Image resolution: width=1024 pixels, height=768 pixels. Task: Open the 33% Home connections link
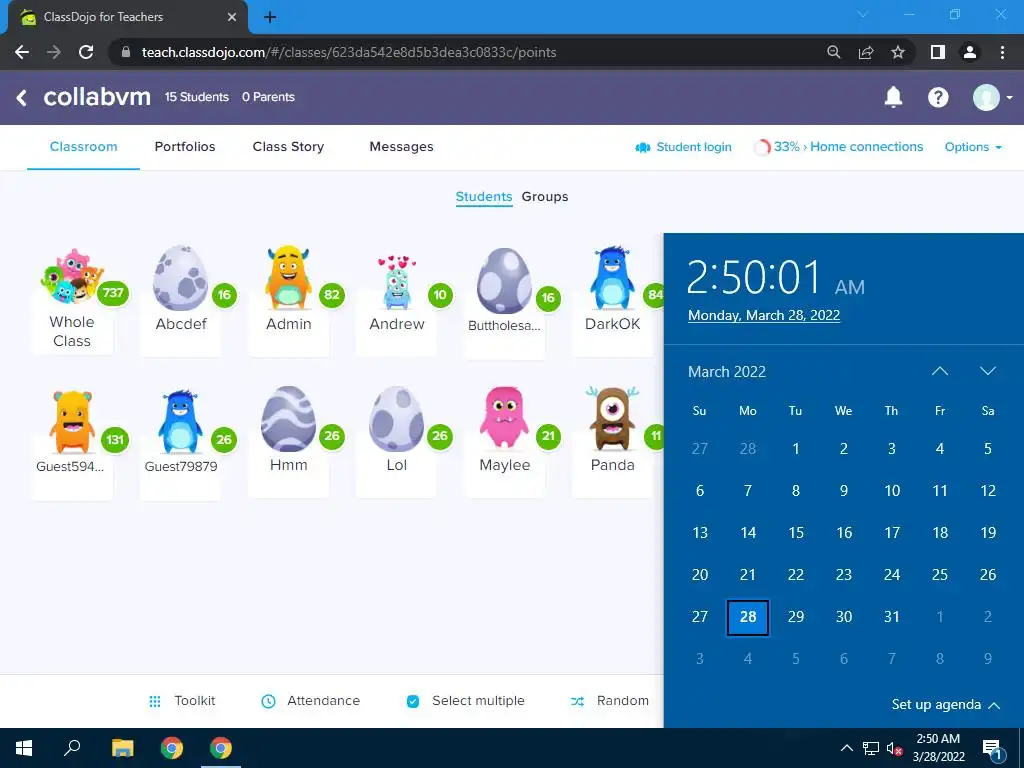click(x=839, y=147)
